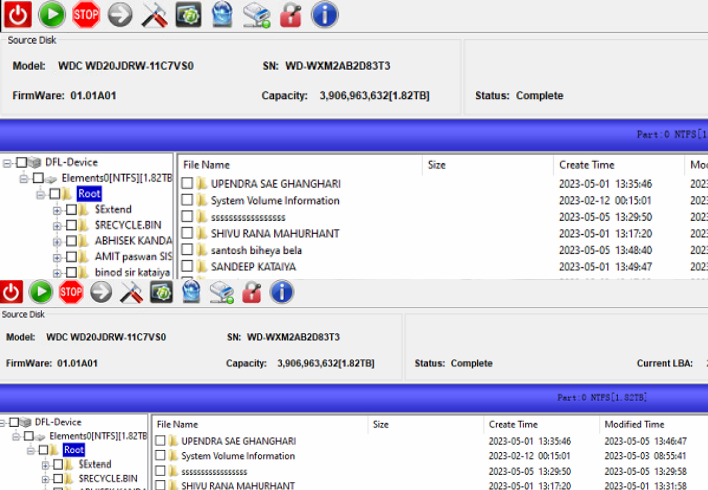Viewport: 708px width, 490px height.
Task: Click the STOP sign icon in lower window
Action: coord(71,292)
